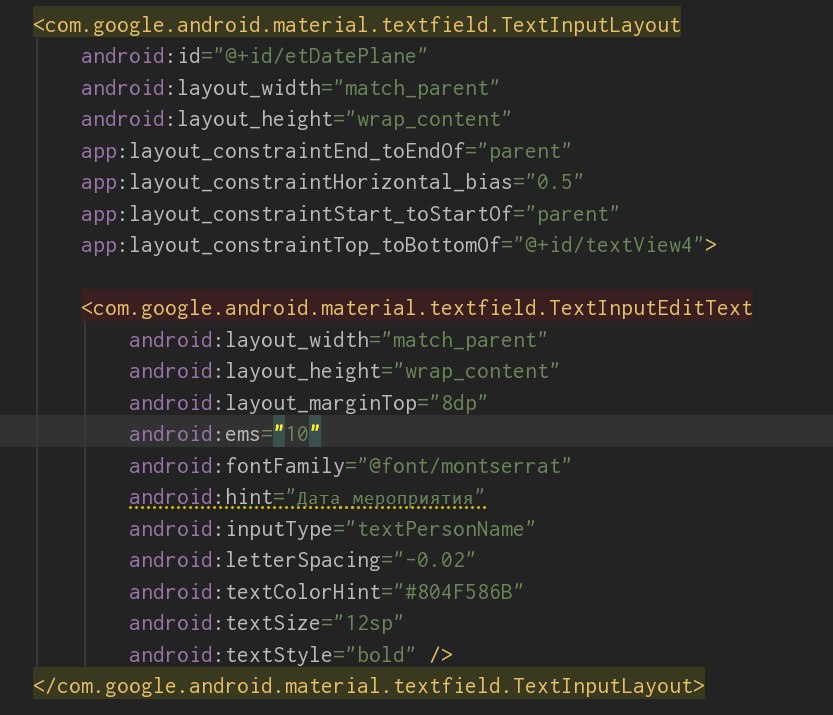Click the outer layout_height wrap_content value
The image size is (833, 715).
point(428,120)
